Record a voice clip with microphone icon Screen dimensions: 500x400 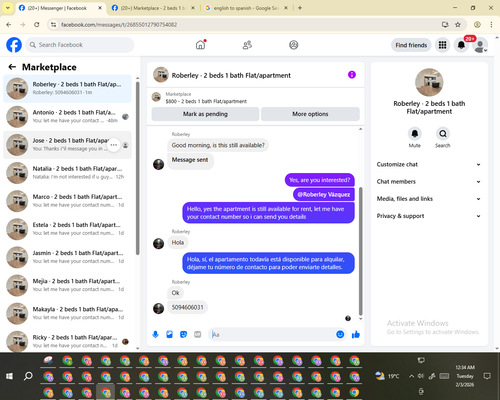tap(155, 334)
